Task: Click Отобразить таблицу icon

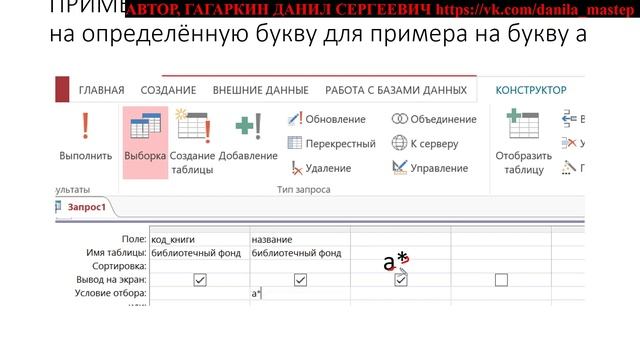Action: click(523, 124)
